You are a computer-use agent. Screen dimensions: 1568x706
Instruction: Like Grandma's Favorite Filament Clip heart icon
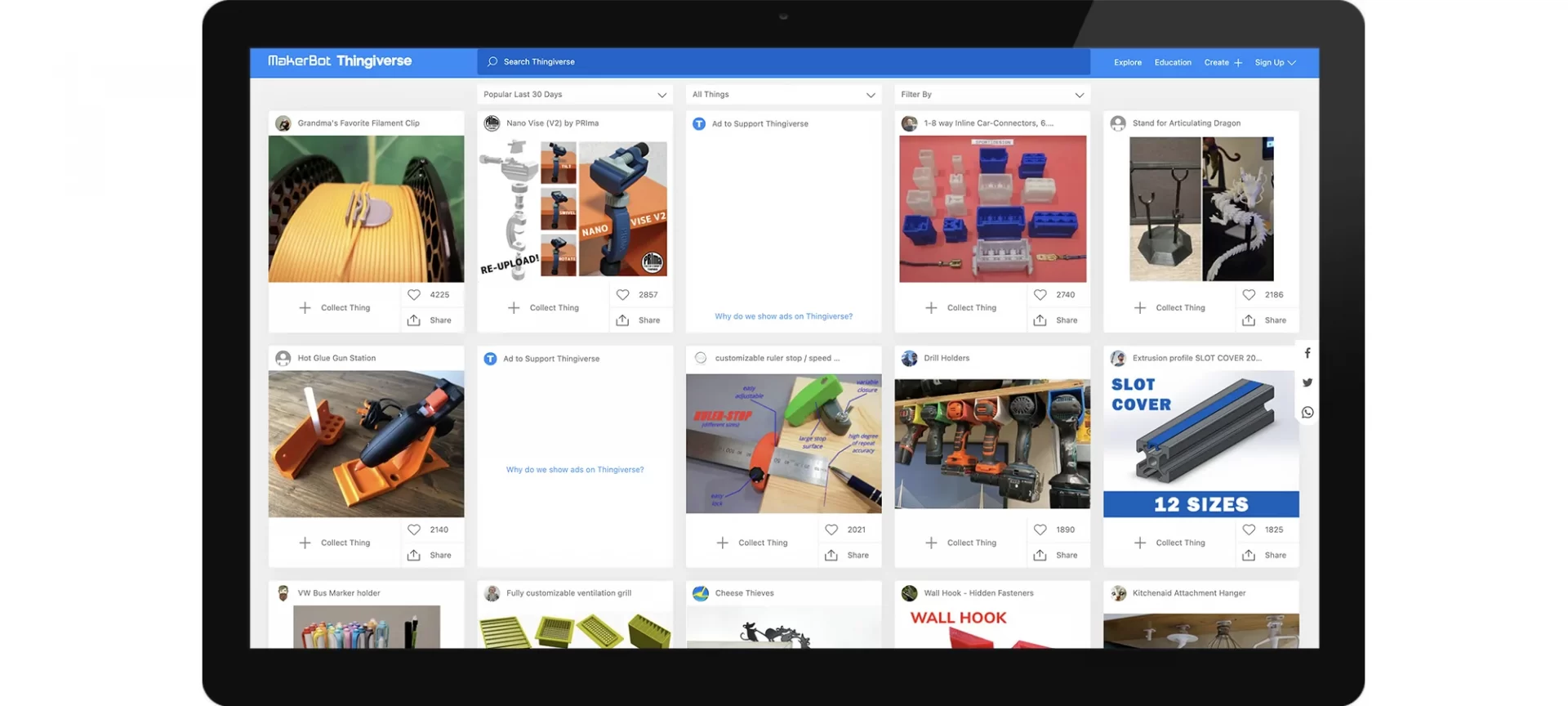tap(414, 295)
